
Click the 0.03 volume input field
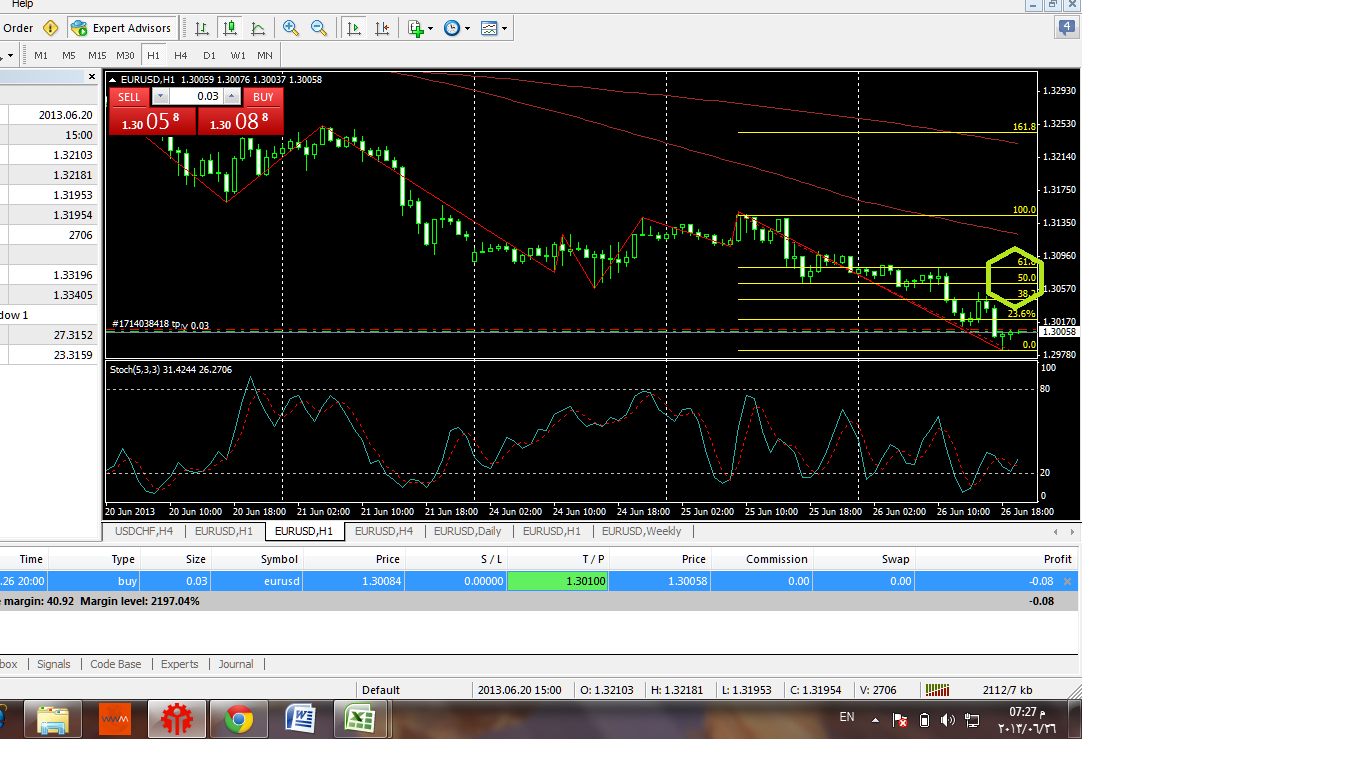196,96
